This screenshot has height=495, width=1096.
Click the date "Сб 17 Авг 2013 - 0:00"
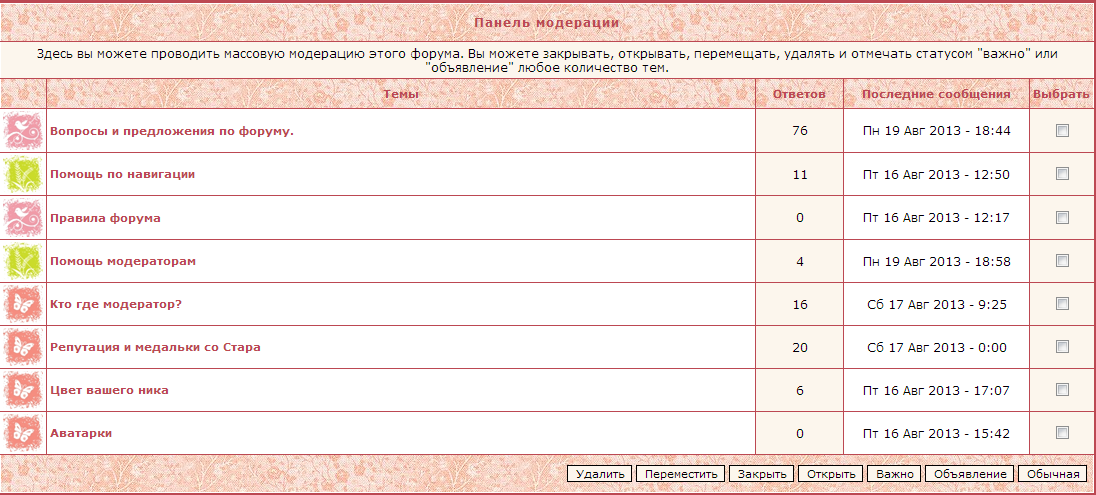click(937, 347)
